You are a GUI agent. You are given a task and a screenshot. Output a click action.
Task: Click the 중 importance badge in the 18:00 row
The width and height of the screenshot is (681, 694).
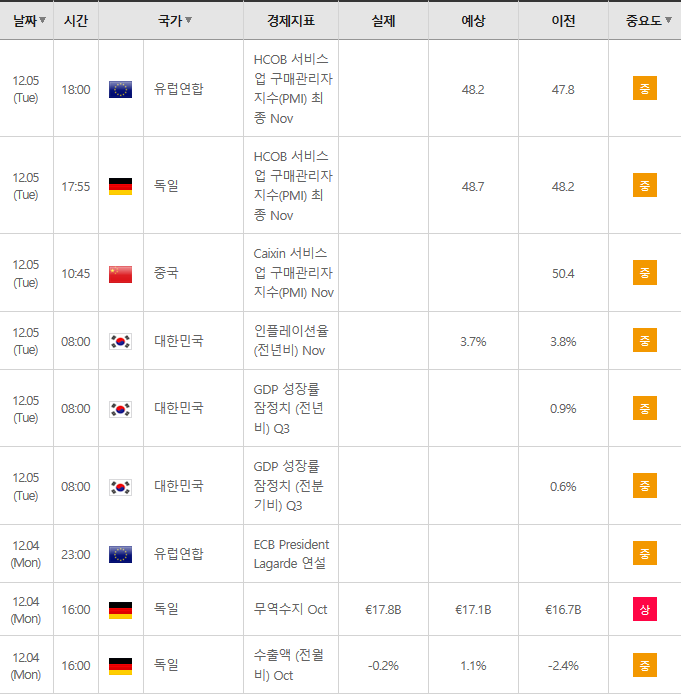[645, 88]
